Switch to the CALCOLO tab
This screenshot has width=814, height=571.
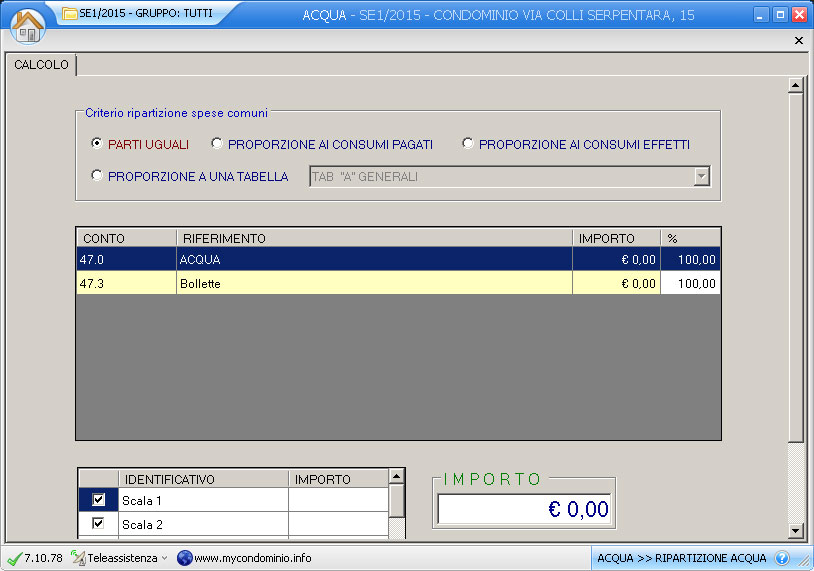pyautogui.click(x=41, y=65)
